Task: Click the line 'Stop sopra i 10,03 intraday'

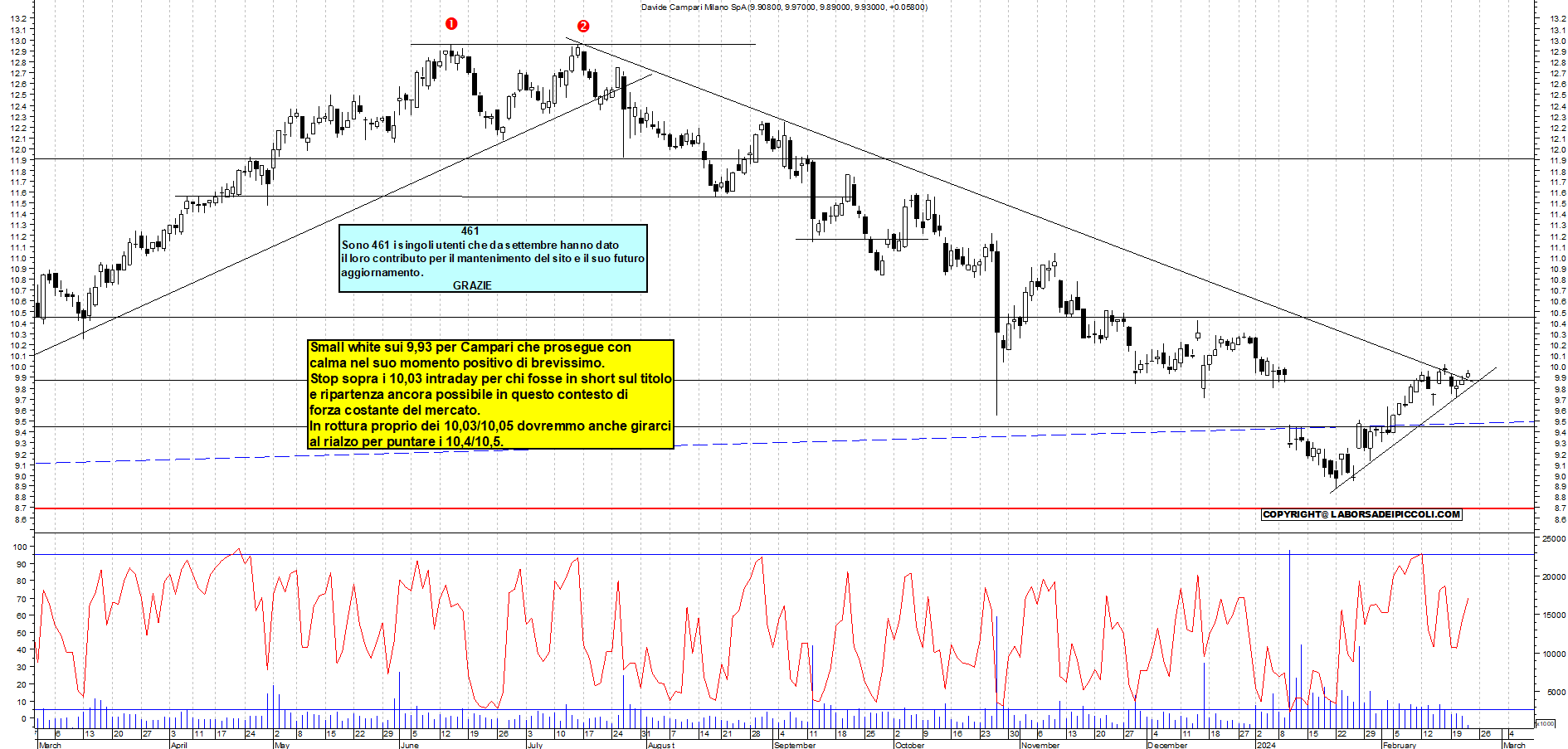Action: coord(490,378)
